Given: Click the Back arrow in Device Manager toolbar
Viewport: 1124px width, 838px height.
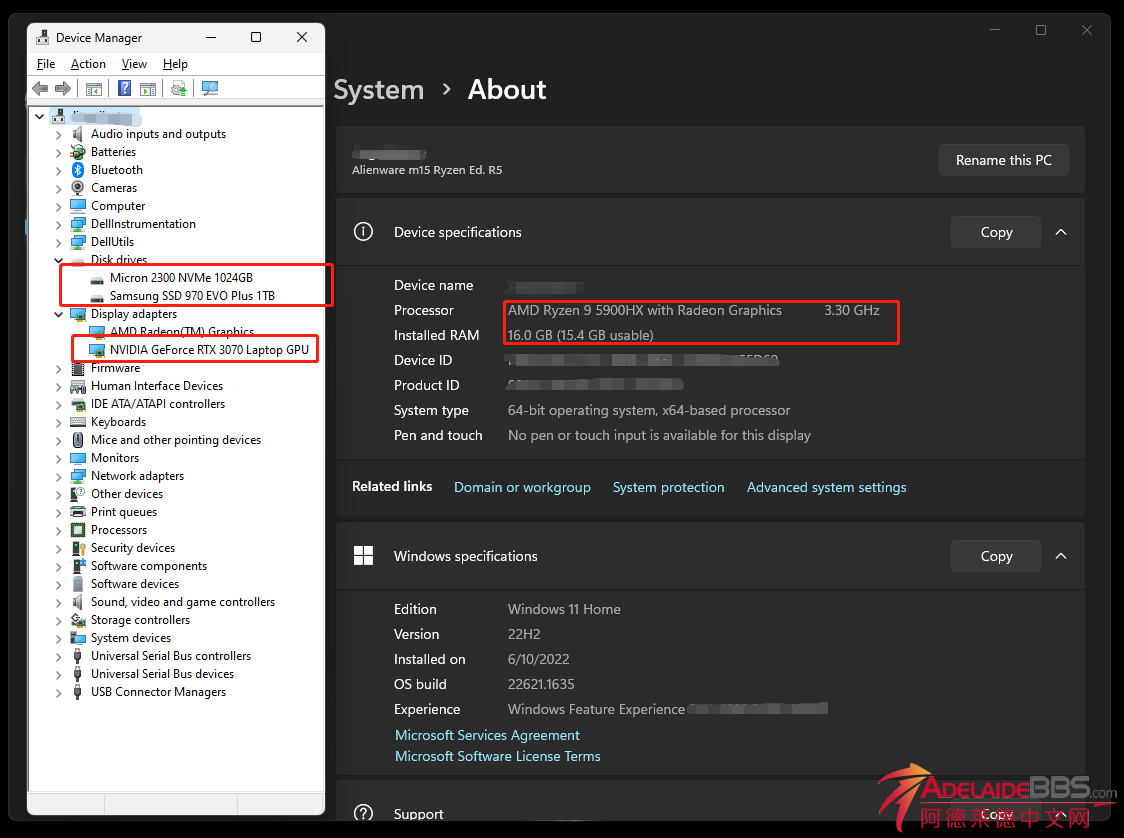Looking at the screenshot, I should pyautogui.click(x=40, y=88).
